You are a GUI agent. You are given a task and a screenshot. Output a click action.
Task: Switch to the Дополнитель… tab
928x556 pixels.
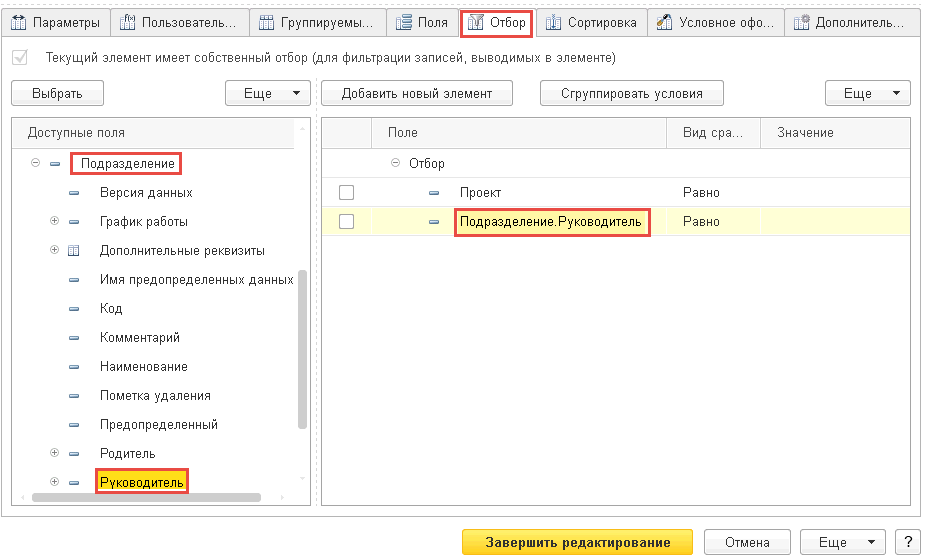click(853, 23)
